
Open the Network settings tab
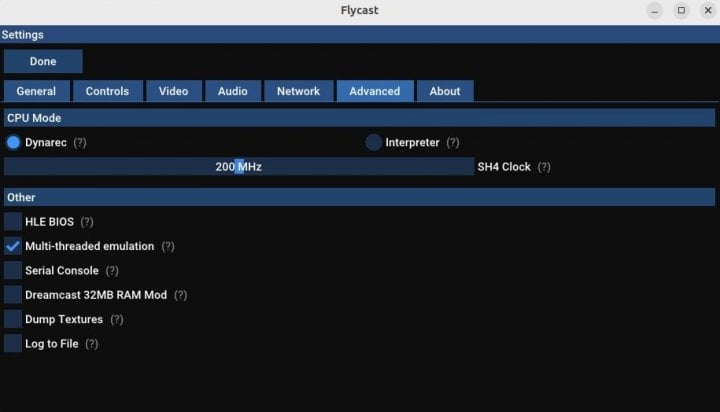[298, 91]
